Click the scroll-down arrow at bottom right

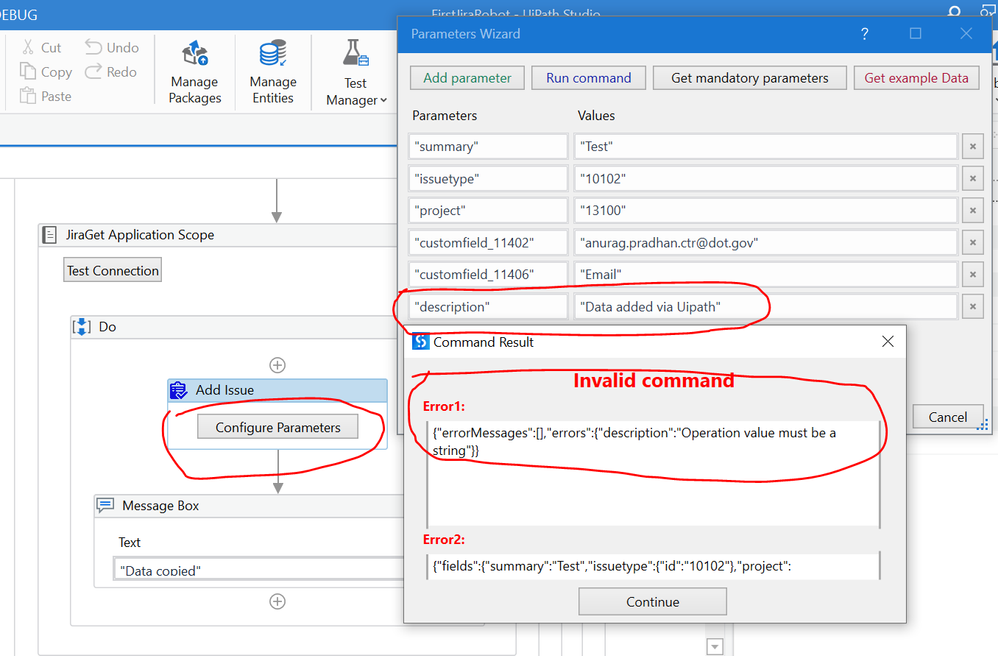[715, 646]
